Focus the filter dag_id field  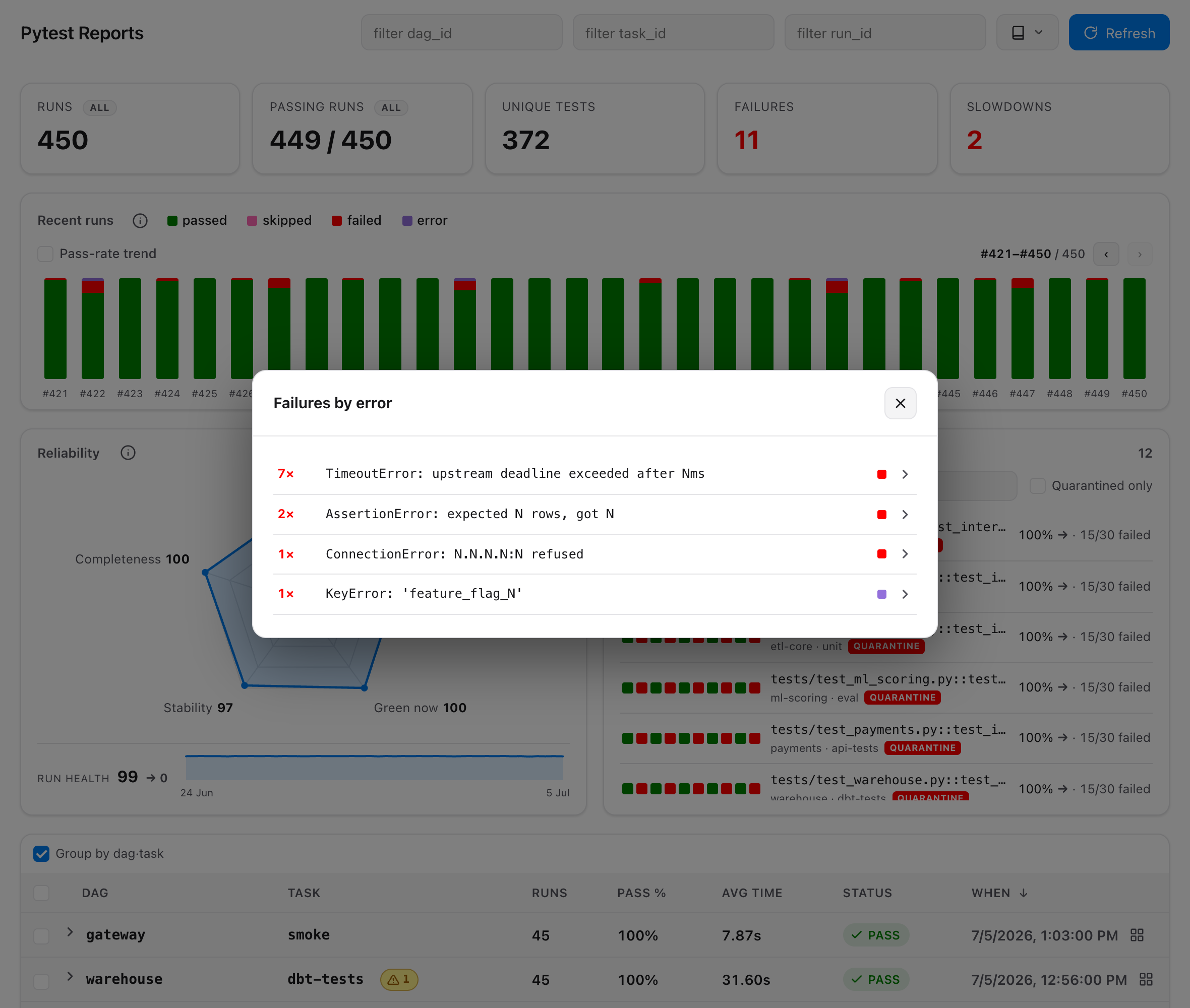tap(461, 33)
